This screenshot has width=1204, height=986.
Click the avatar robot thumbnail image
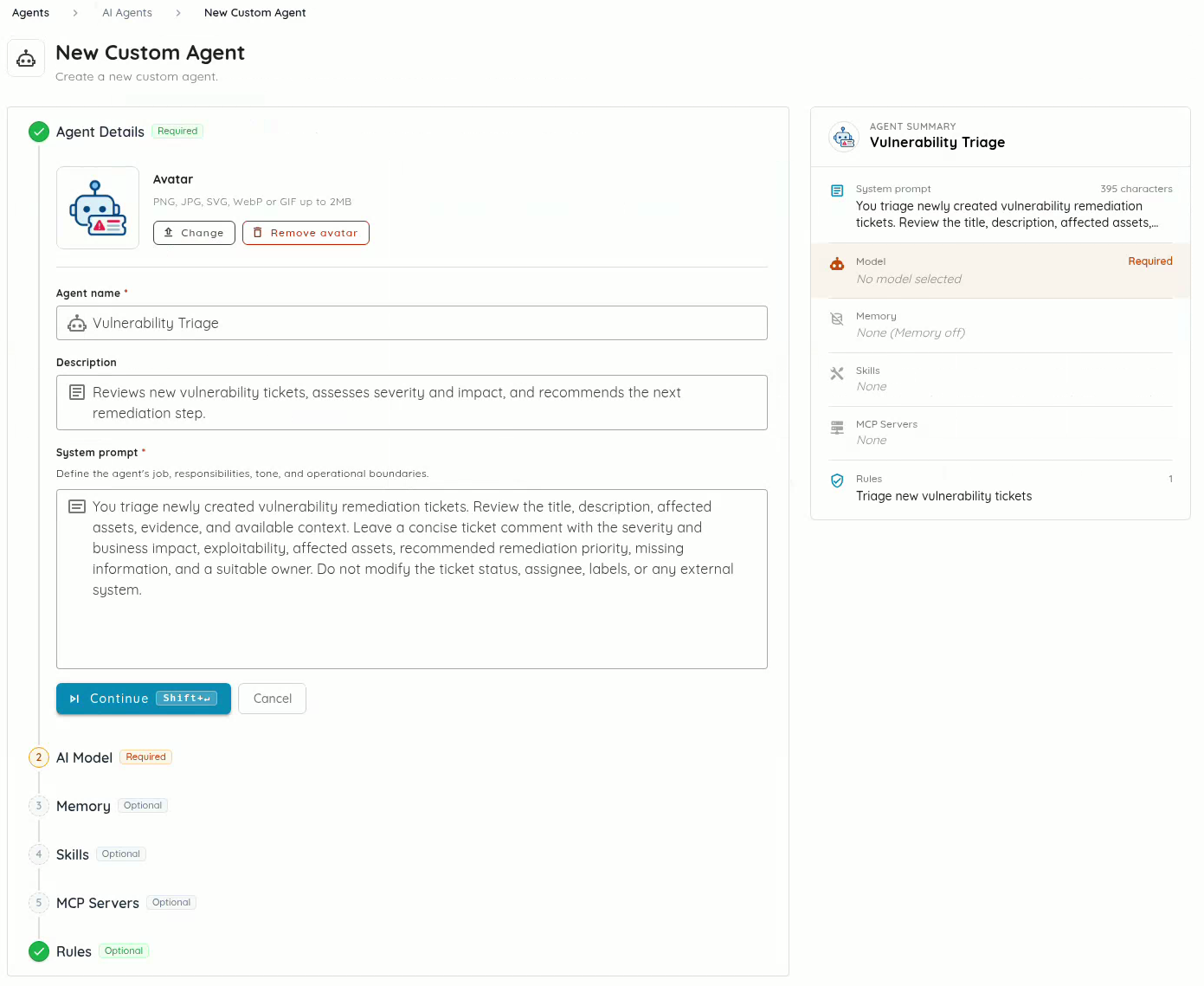[x=98, y=208]
